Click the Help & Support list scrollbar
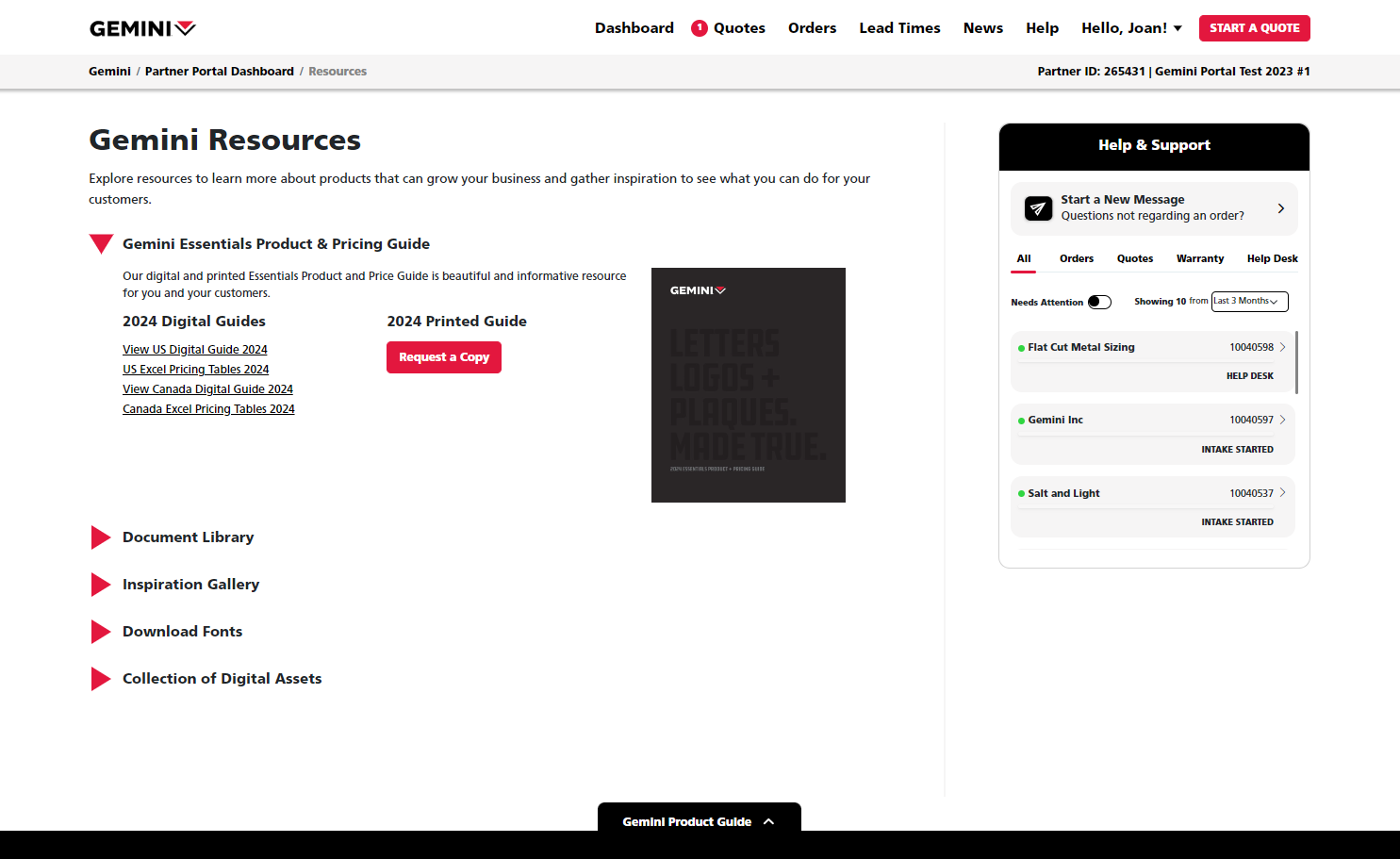 [x=1296, y=362]
